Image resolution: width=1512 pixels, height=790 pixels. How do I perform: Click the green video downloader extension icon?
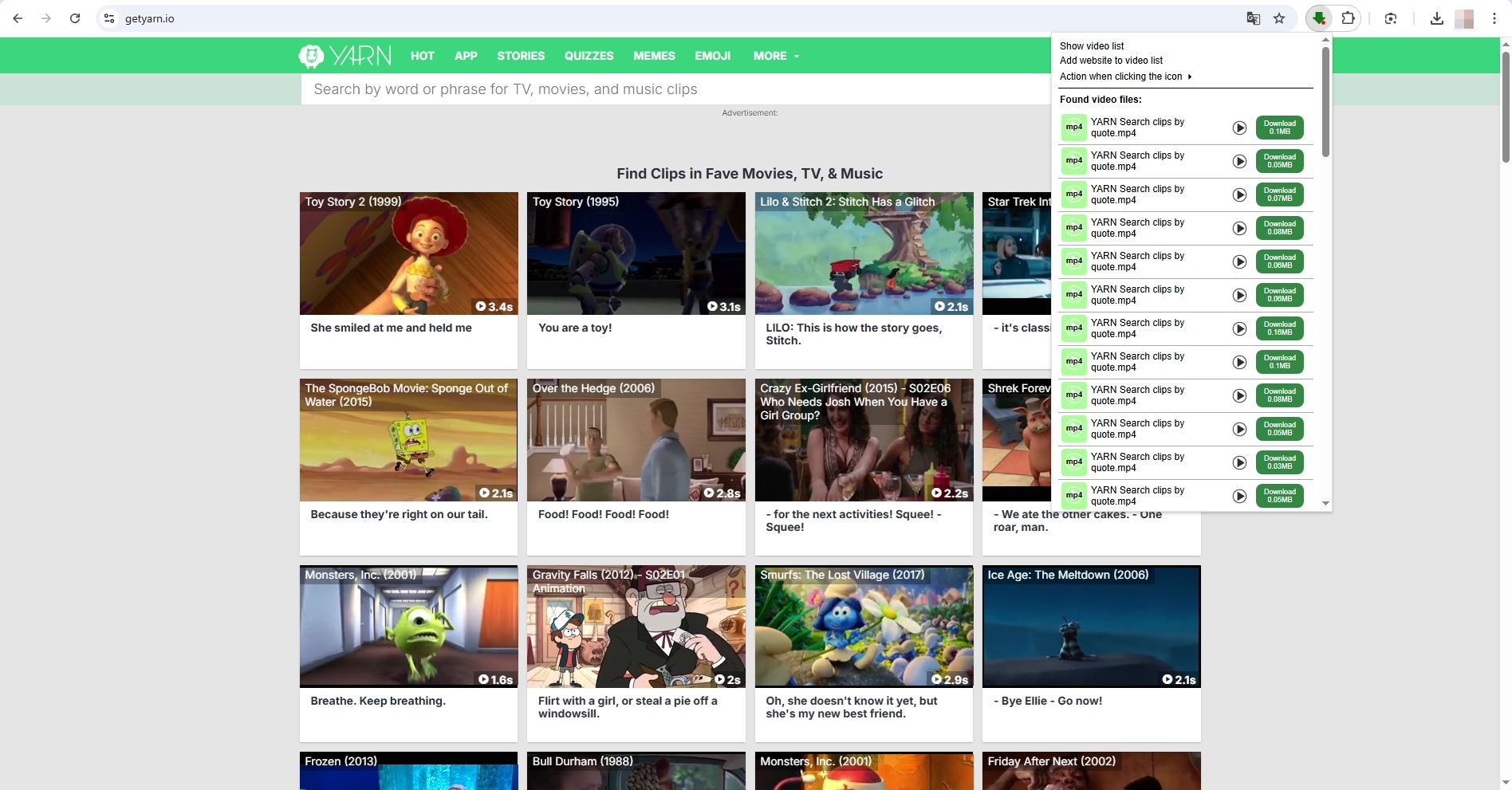[1320, 18]
